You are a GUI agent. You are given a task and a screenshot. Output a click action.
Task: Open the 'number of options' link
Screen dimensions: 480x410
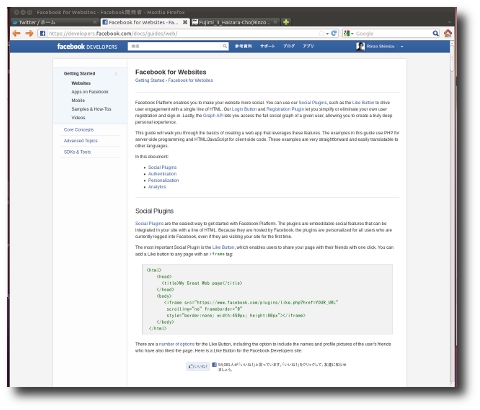coord(177,344)
